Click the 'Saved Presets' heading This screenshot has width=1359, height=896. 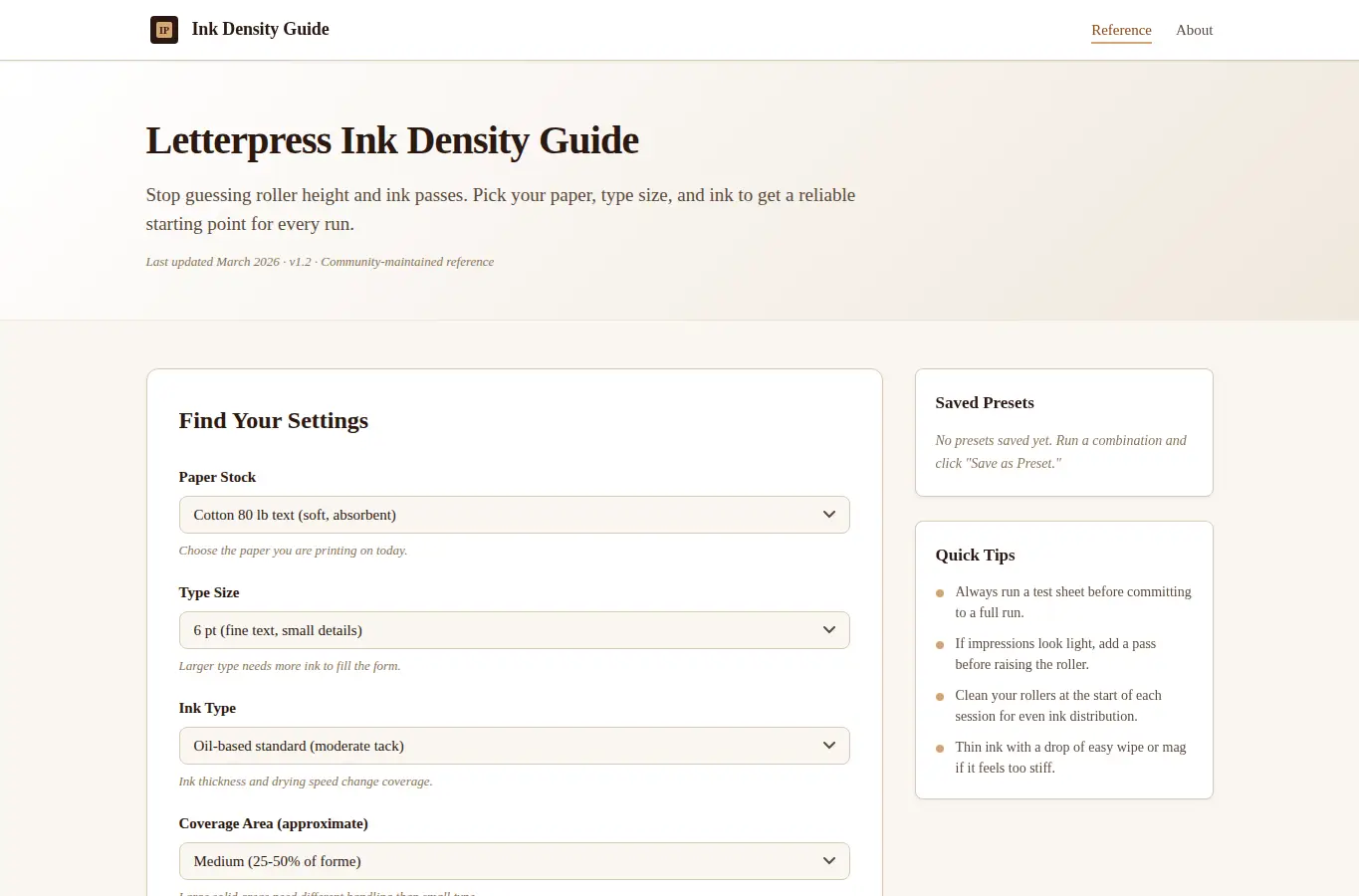click(985, 402)
